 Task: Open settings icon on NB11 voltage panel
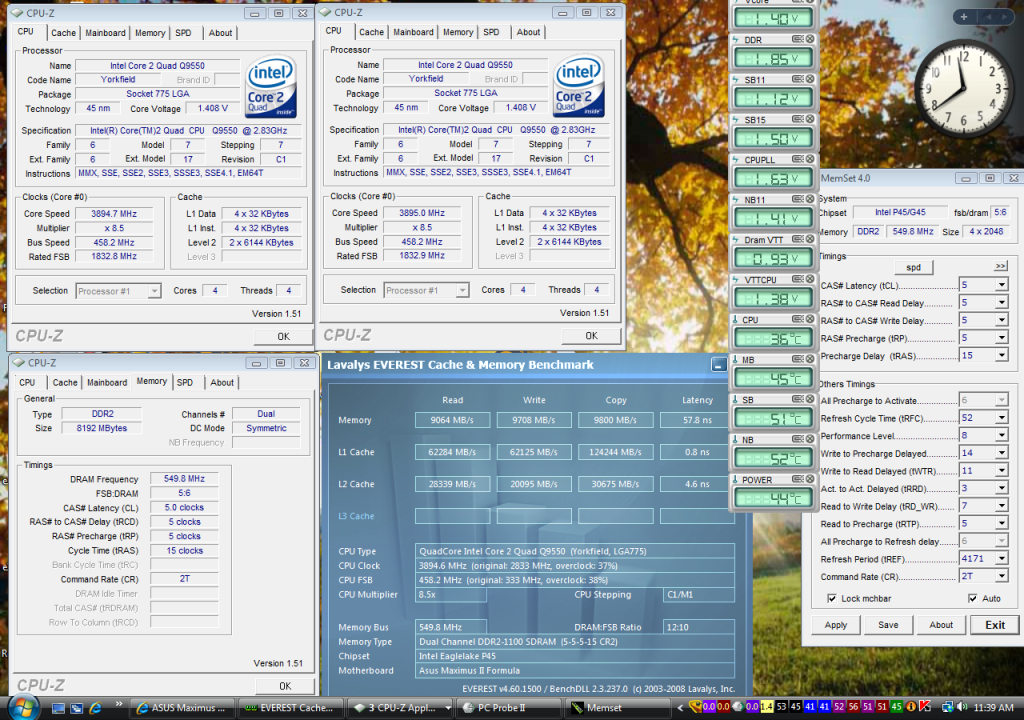point(797,199)
